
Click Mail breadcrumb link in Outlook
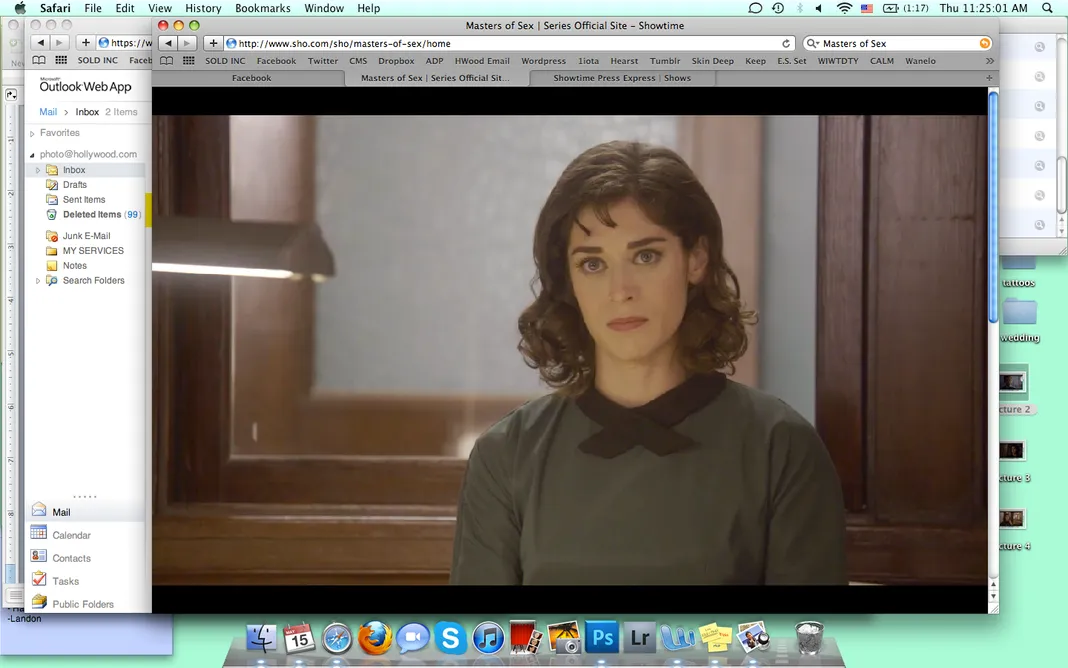48,112
